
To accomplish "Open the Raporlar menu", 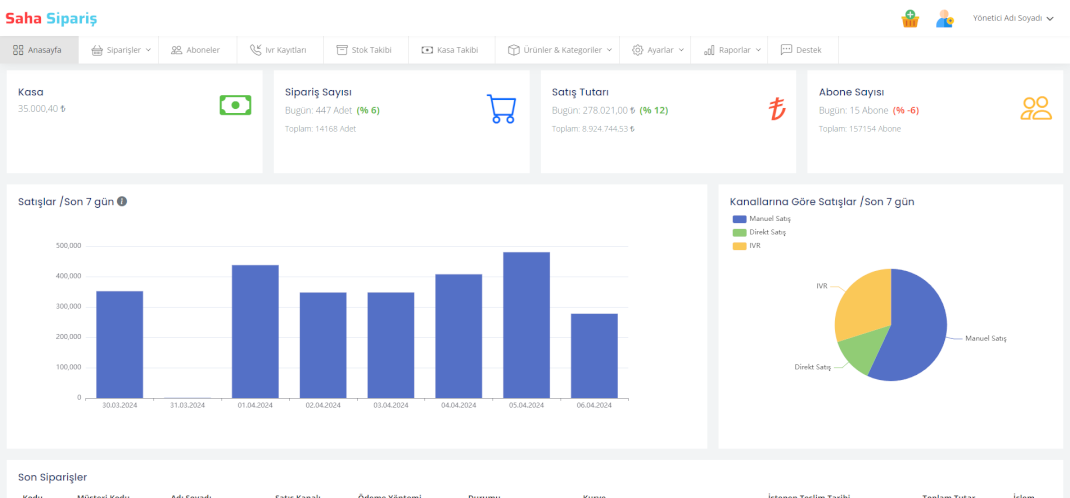I will (x=729, y=50).
